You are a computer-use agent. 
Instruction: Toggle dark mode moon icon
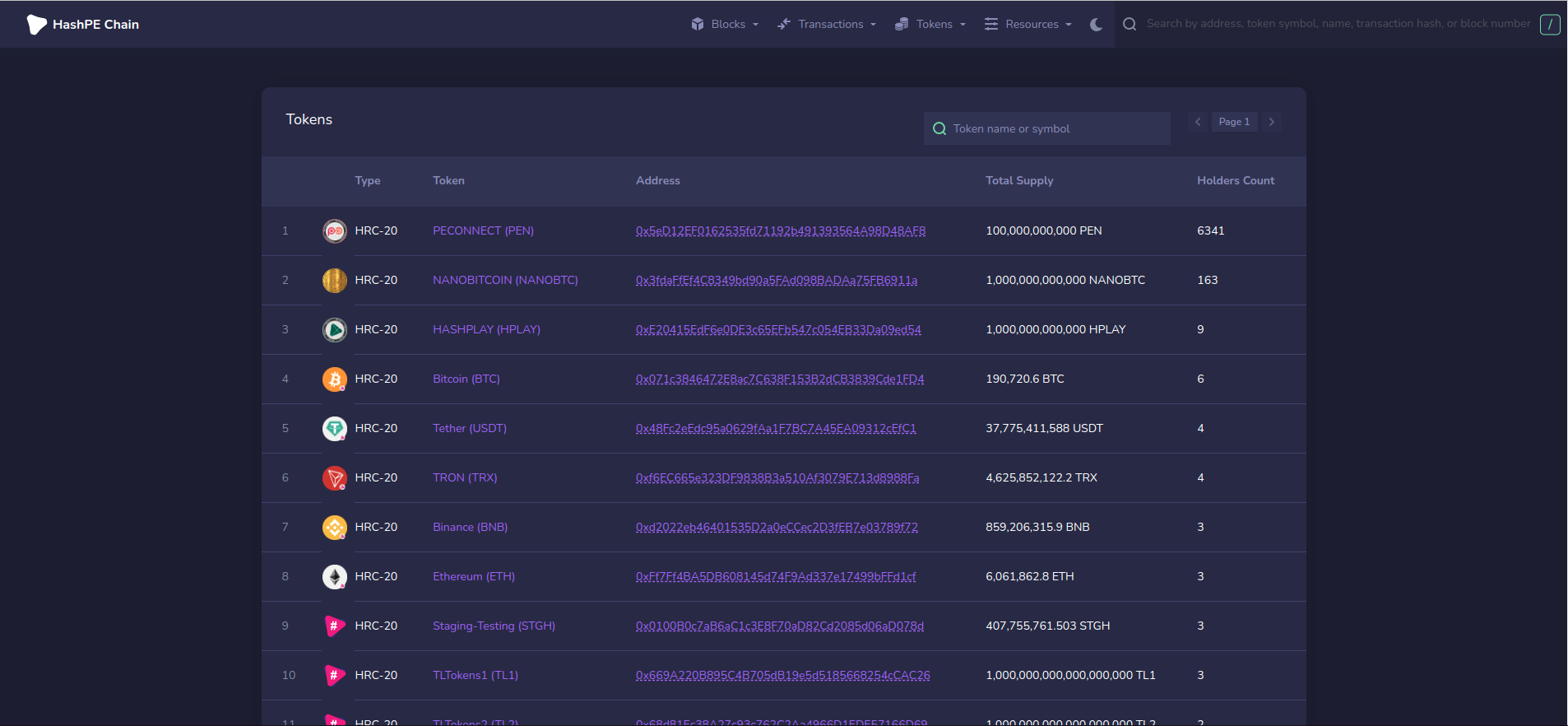click(x=1096, y=24)
